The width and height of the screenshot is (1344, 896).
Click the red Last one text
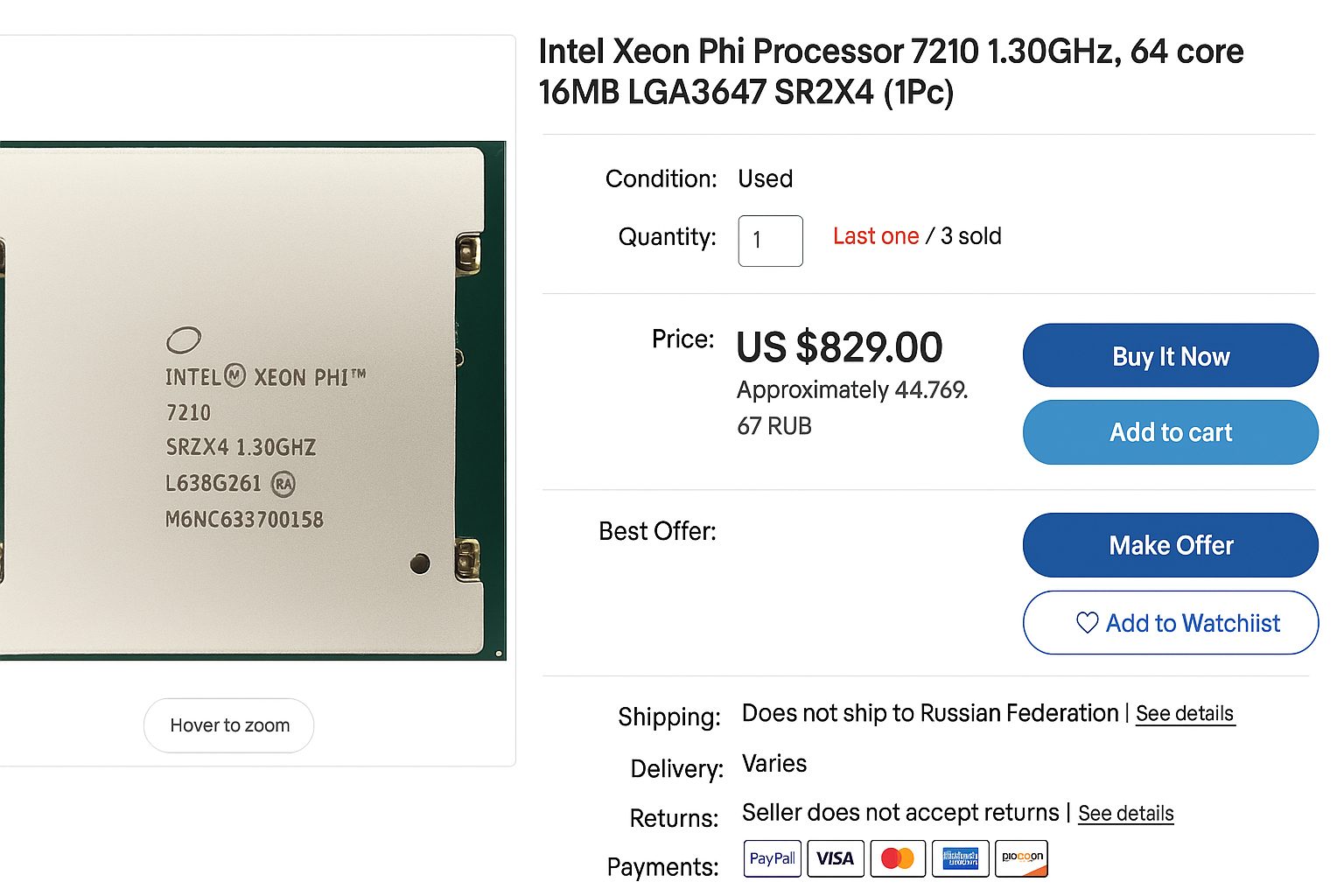point(876,236)
